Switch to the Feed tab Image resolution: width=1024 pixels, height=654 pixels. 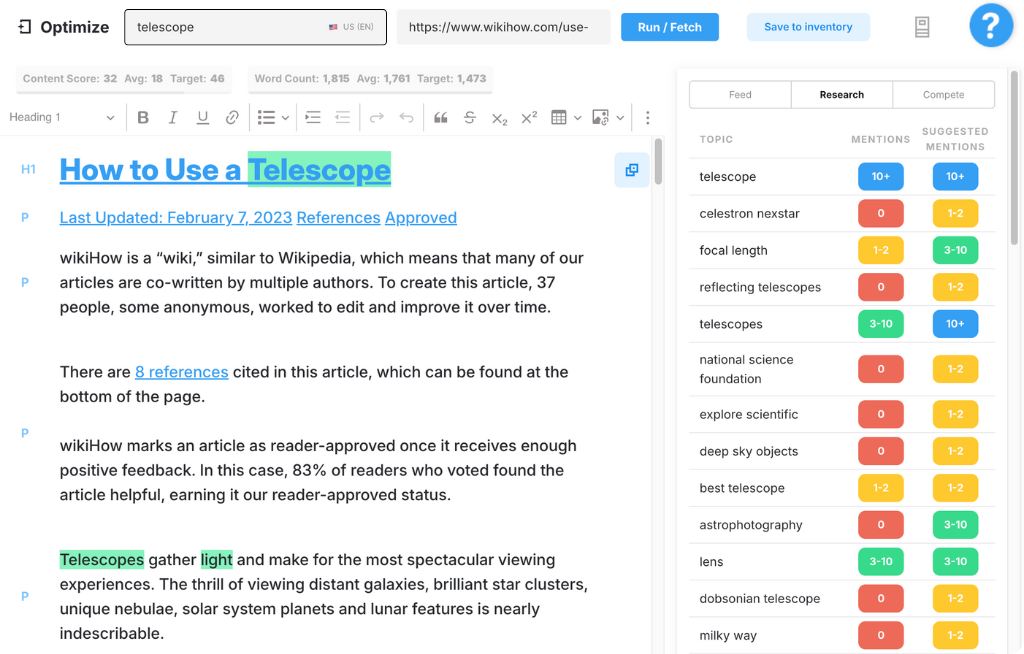click(740, 95)
